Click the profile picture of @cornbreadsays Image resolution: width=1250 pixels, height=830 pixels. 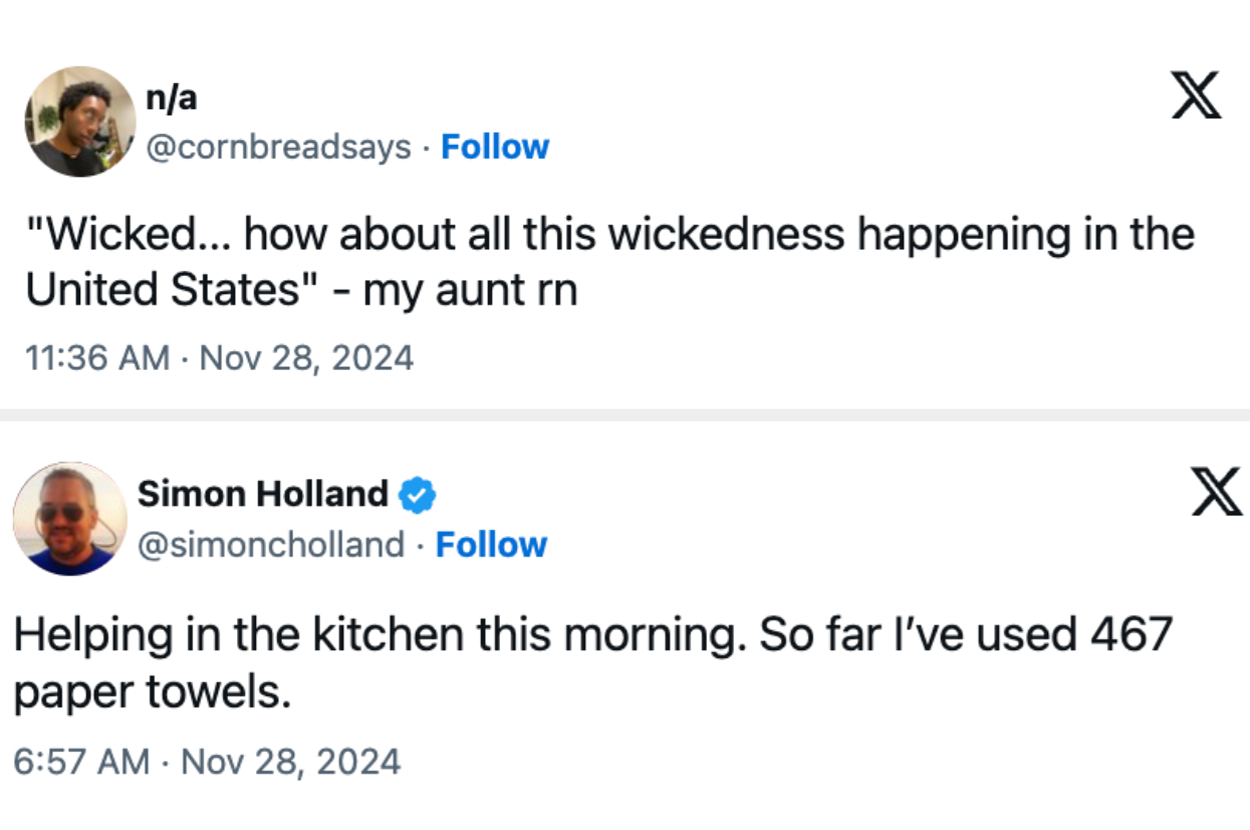tap(79, 120)
